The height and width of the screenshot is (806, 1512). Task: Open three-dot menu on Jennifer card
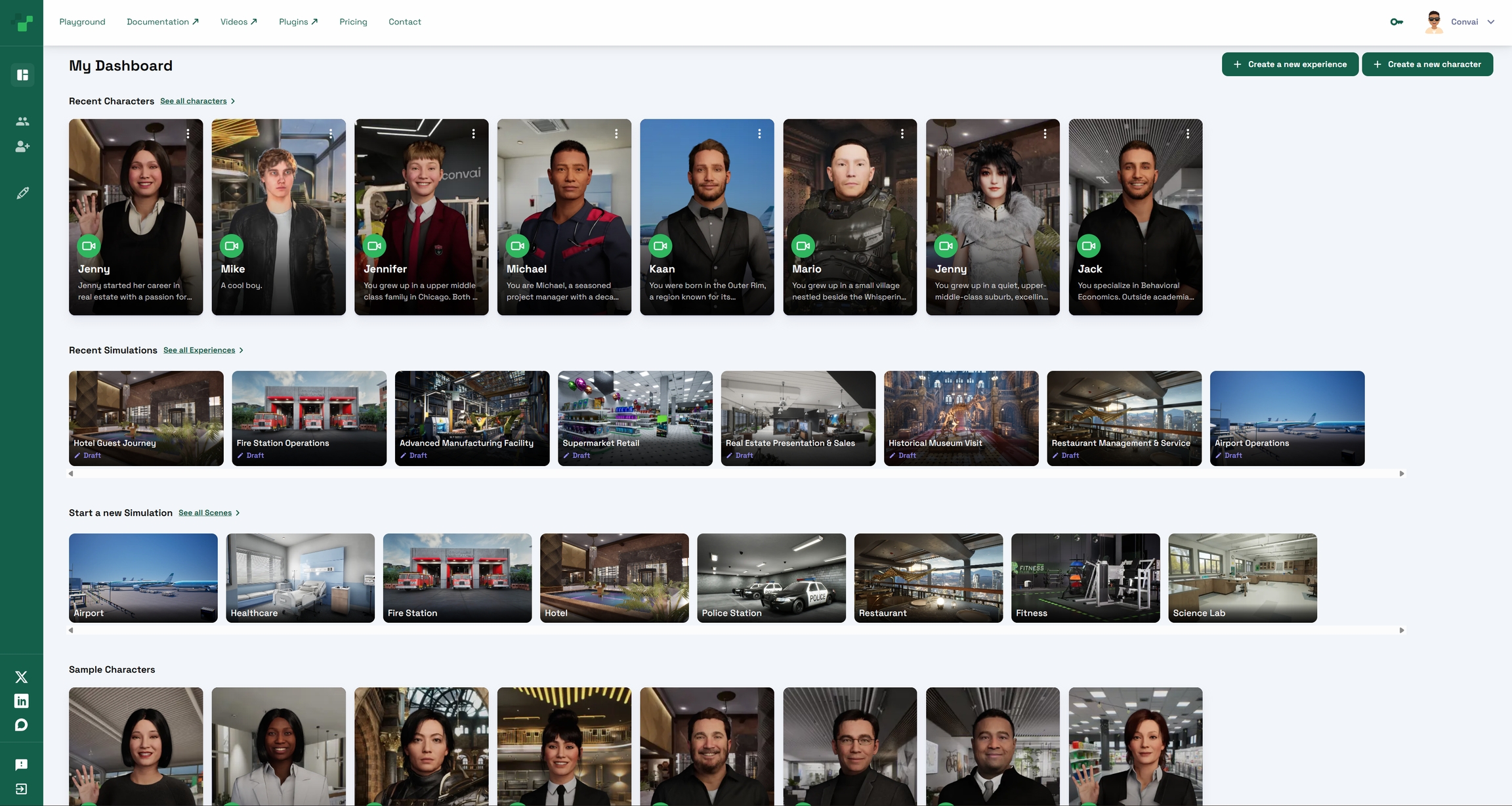[x=473, y=134]
